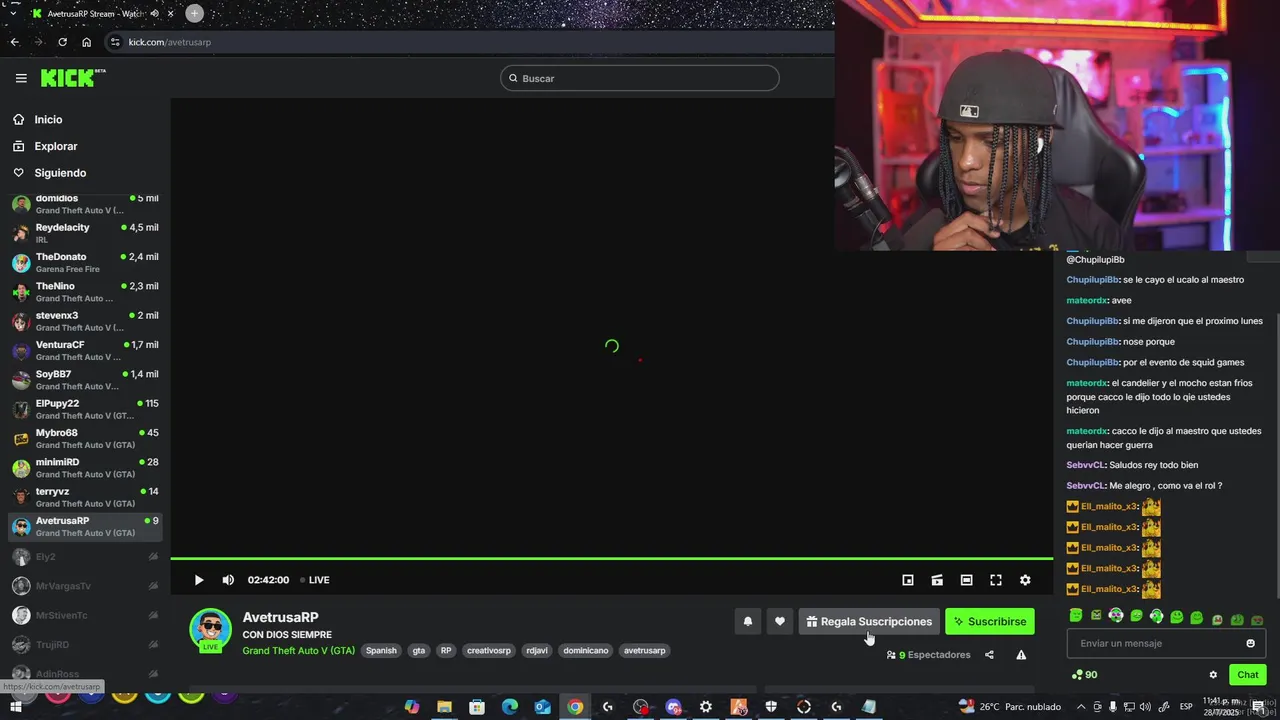Viewport: 1280px width, 720px height.
Task: Open the clip creation icon
Action: coord(937,580)
